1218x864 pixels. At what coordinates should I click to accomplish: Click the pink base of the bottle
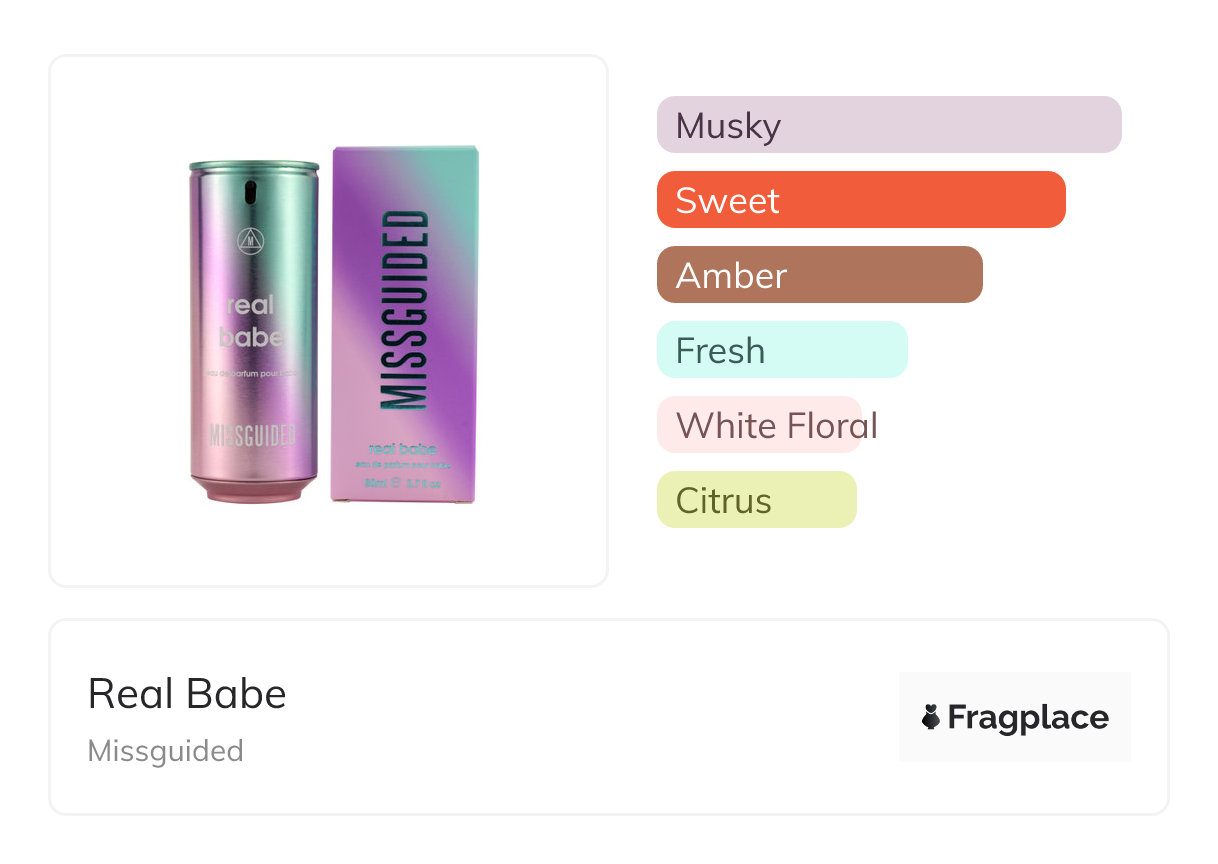pos(254,489)
